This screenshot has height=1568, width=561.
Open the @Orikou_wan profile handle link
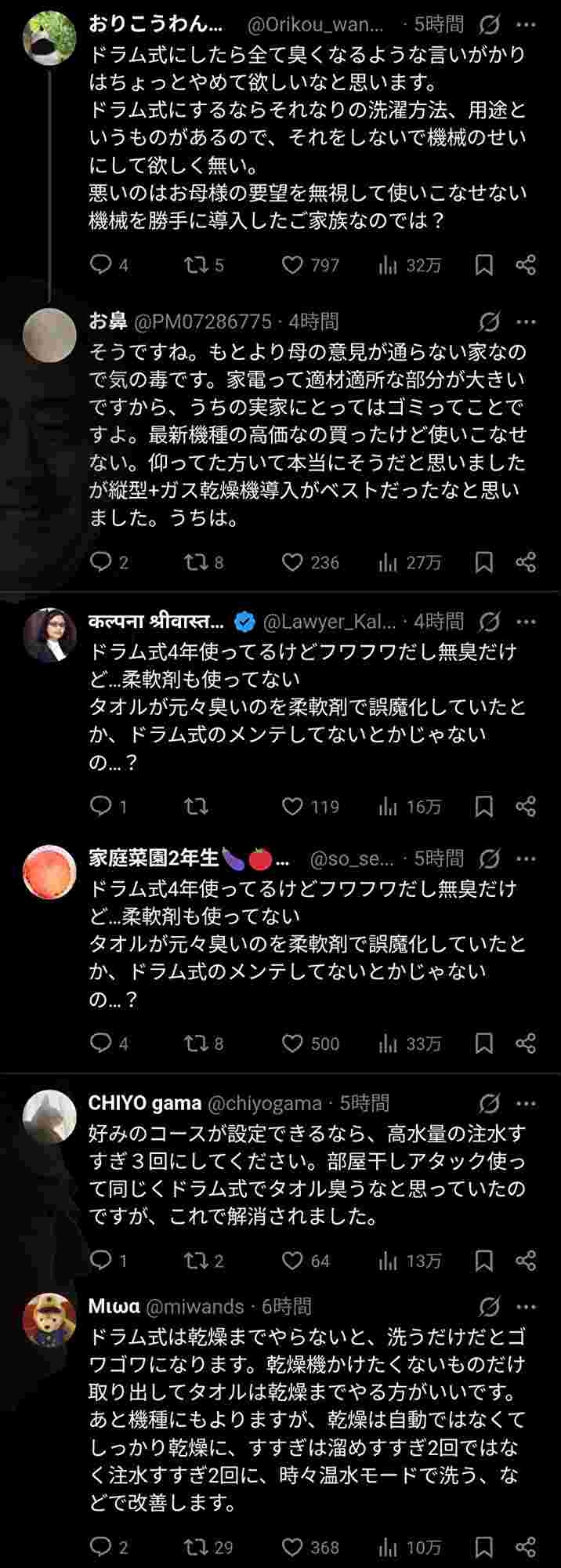pyautogui.click(x=315, y=25)
